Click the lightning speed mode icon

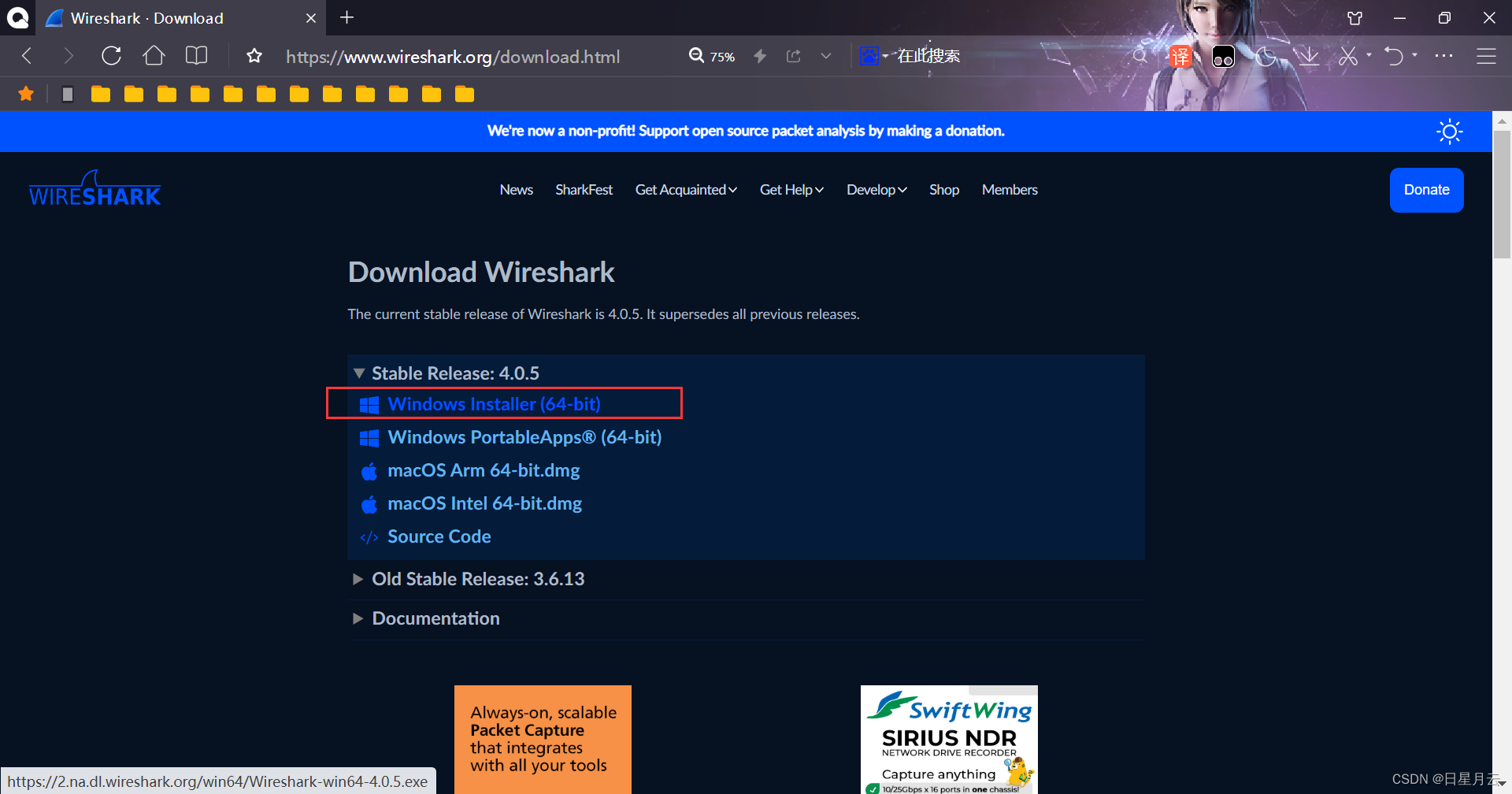[x=760, y=56]
